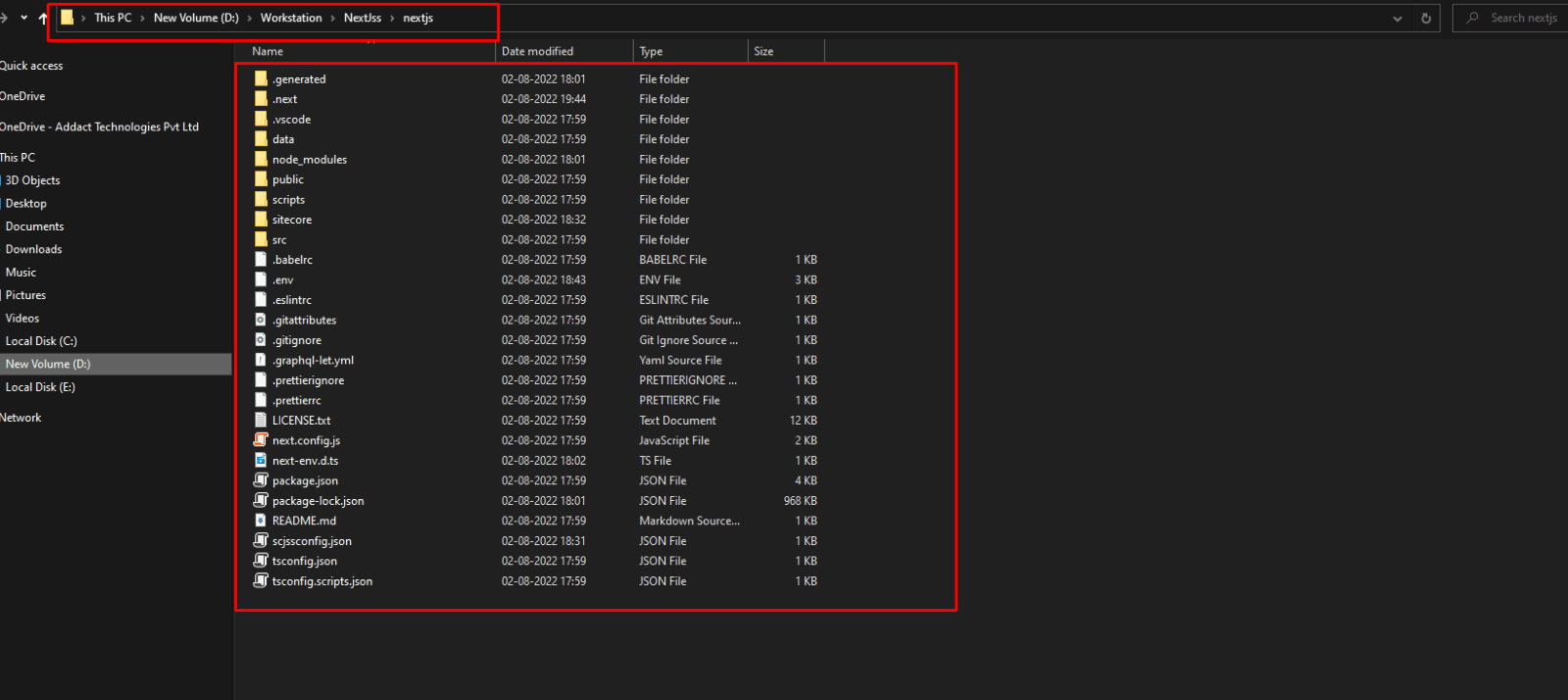The width and height of the screenshot is (1568, 700).
Task: Open Pictures in the navigation pane
Action: pos(25,295)
